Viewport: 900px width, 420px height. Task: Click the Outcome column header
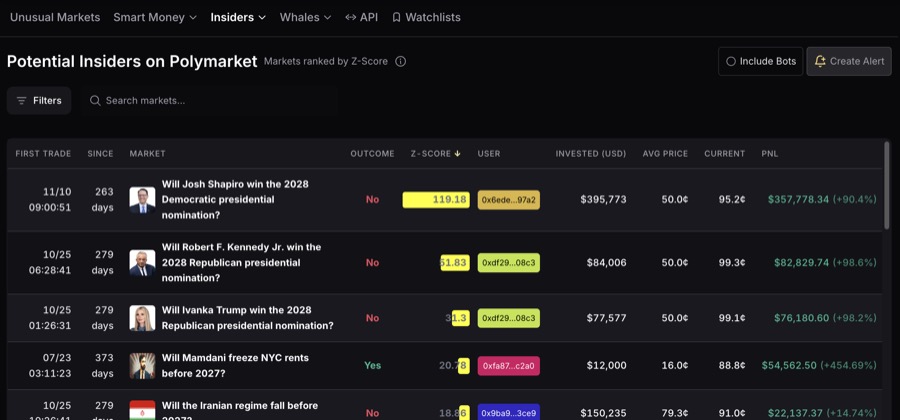[373, 154]
